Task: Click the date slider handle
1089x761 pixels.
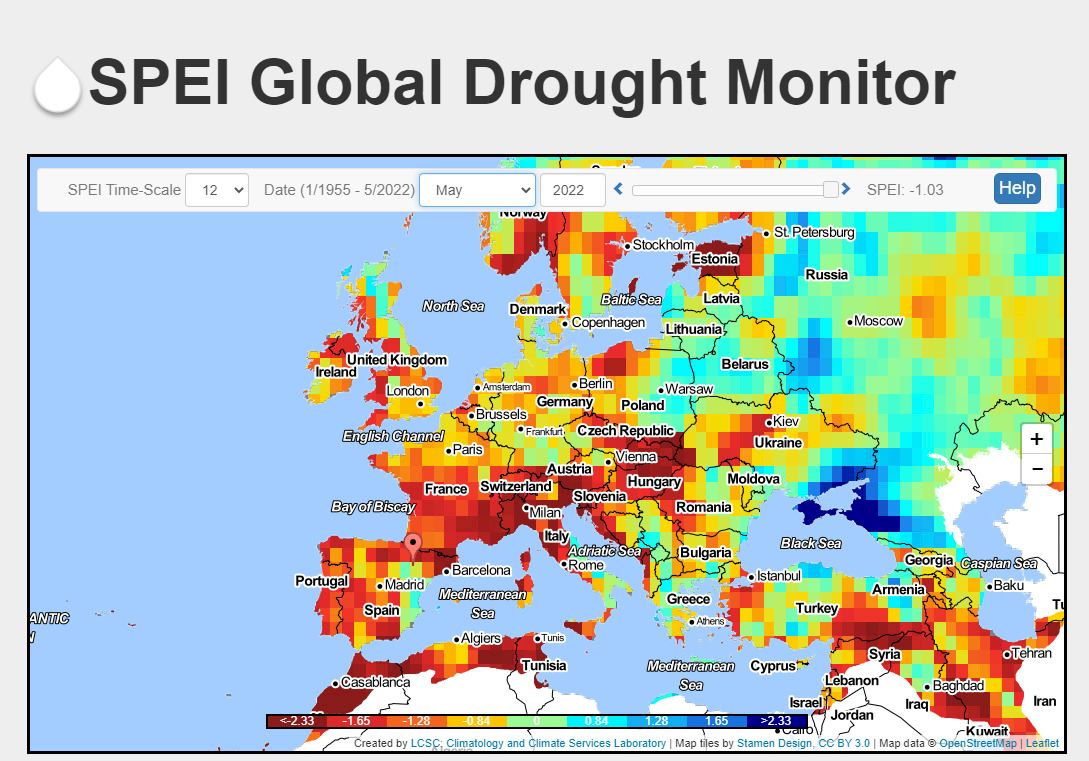Action: pyautogui.click(x=830, y=189)
